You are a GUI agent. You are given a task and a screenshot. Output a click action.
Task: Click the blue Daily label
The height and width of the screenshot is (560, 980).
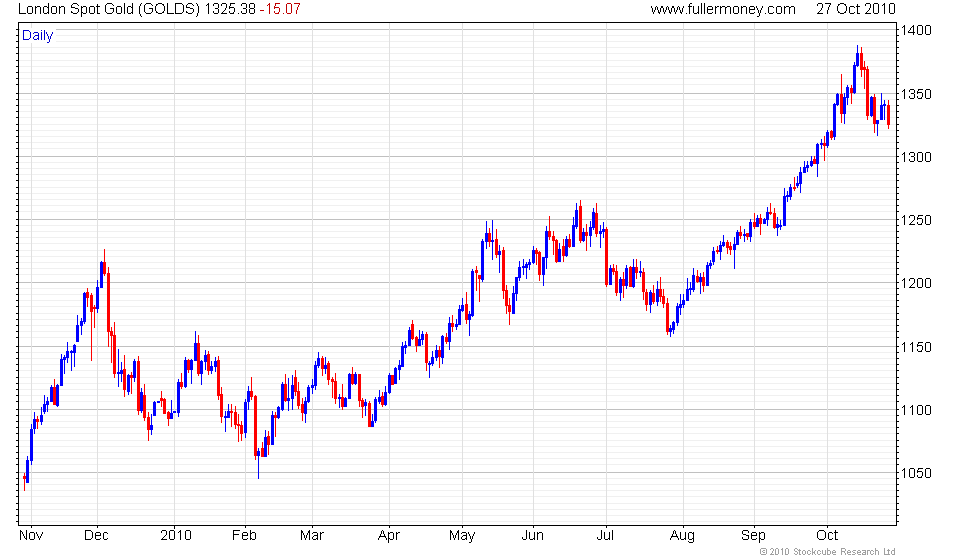click(38, 36)
